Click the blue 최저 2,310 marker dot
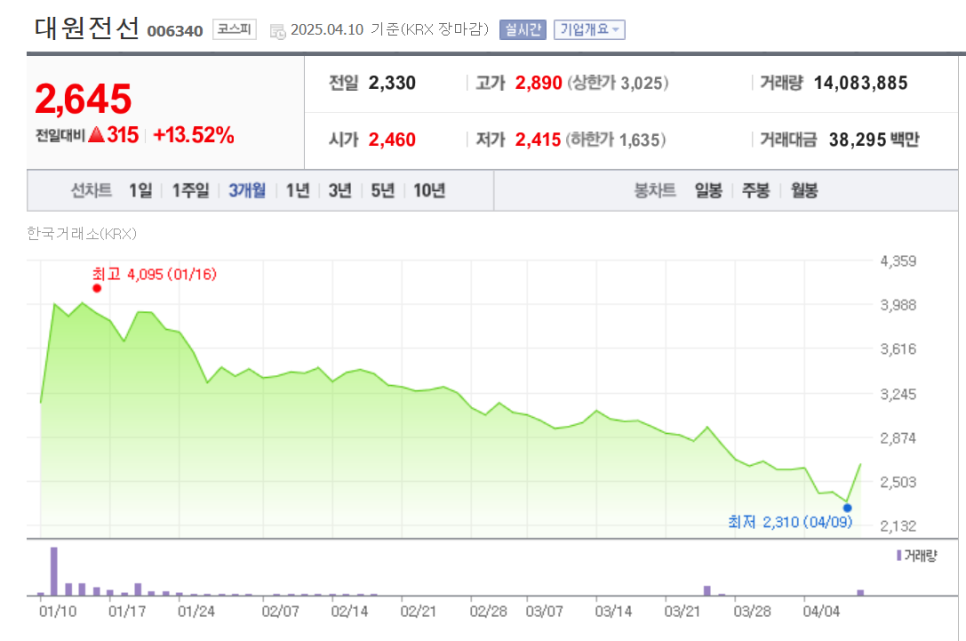966x641 pixels. [x=847, y=508]
